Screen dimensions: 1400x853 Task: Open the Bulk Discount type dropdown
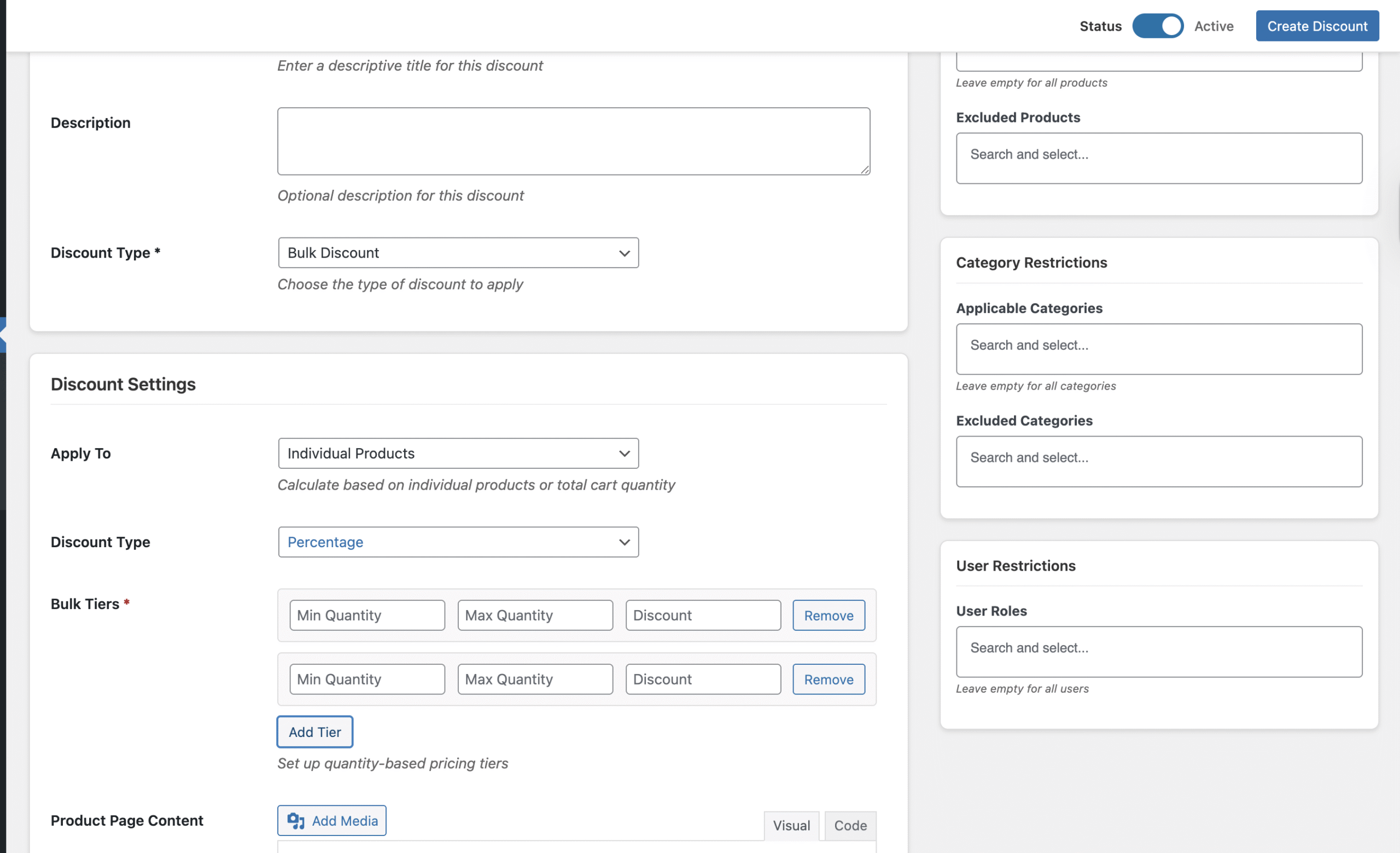tap(458, 253)
